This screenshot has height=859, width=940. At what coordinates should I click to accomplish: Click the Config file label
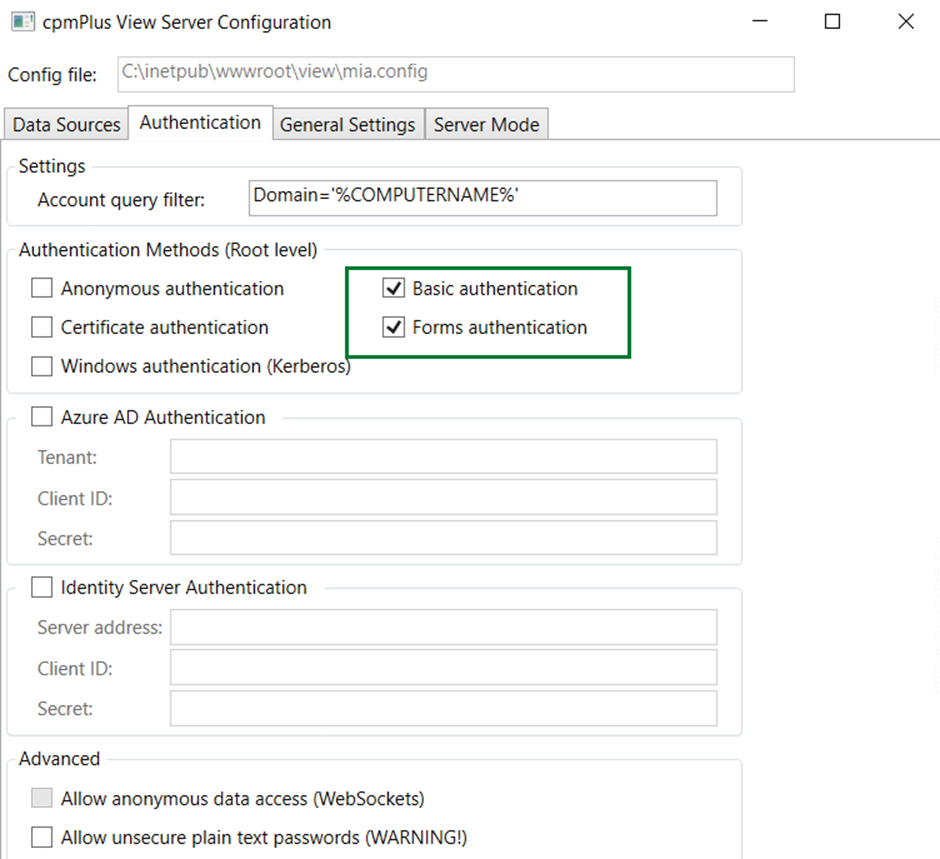(52, 75)
